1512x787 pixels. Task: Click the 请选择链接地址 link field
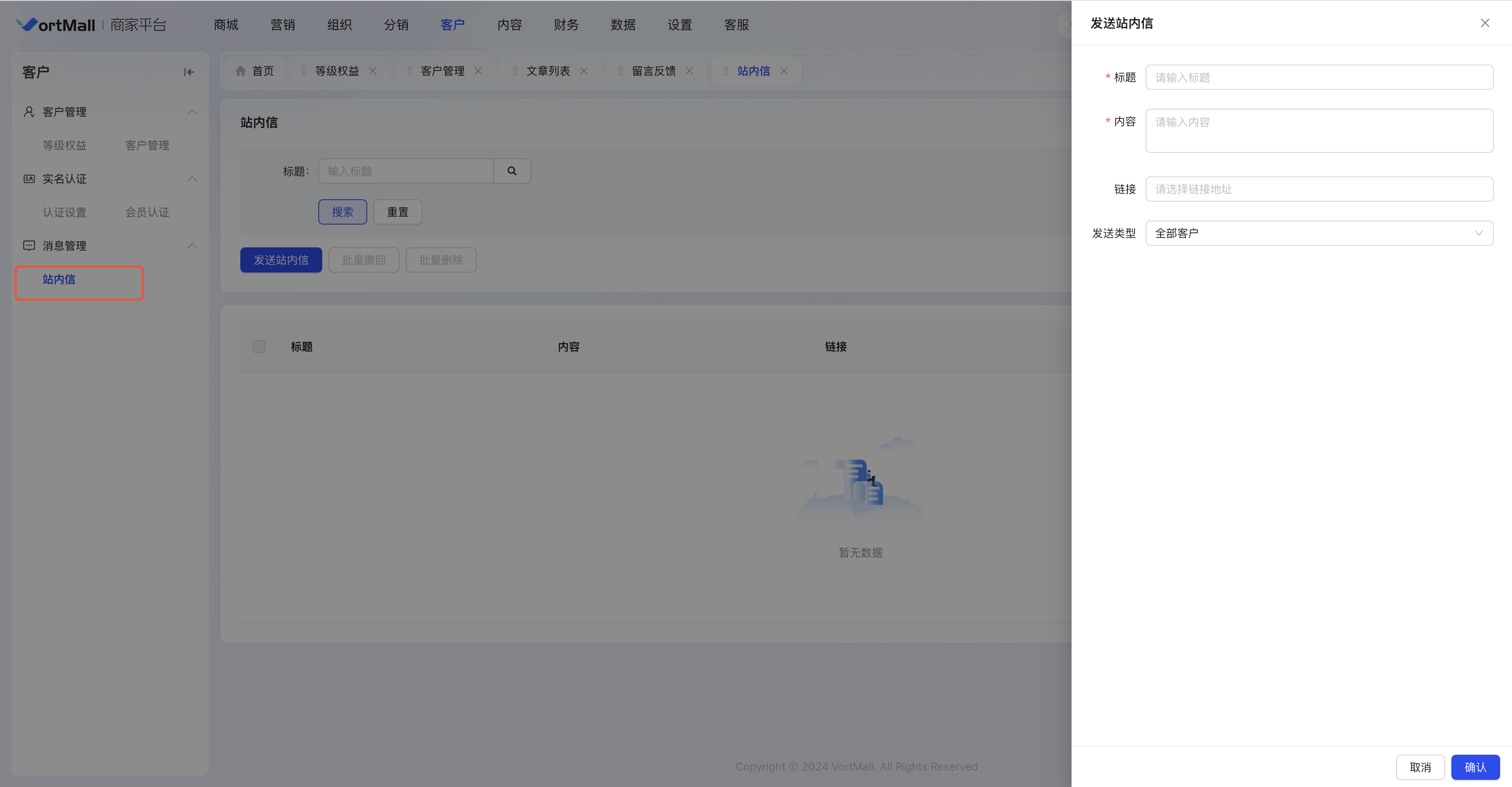(1319, 189)
